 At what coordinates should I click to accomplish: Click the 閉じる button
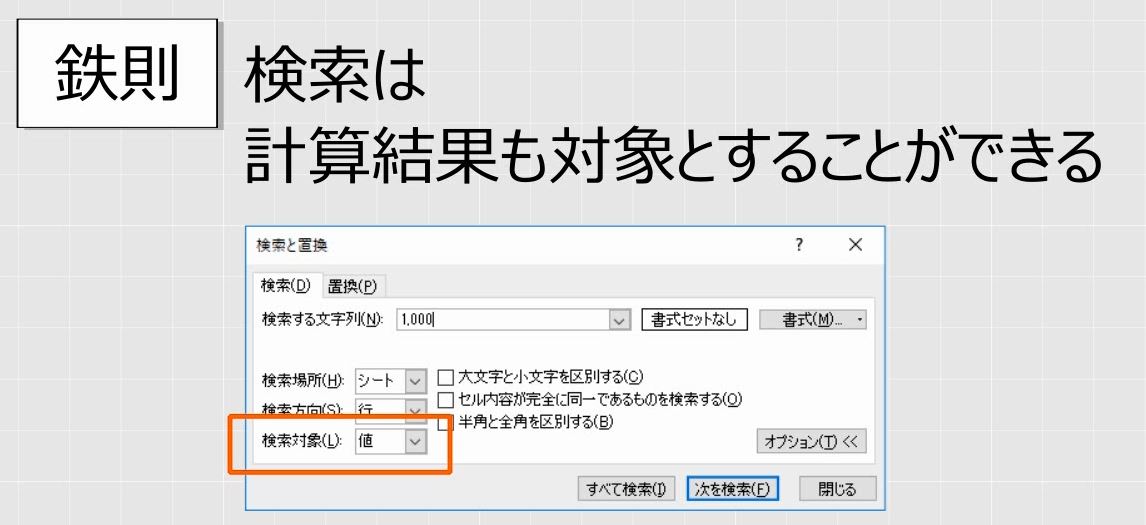coord(837,489)
